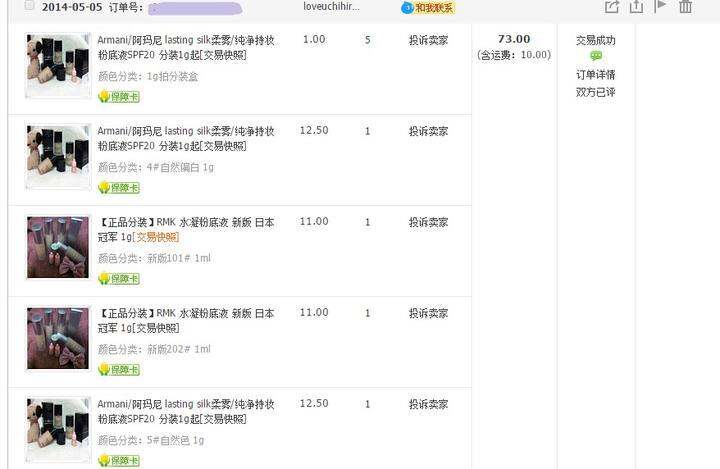Click the text 颜色分类: 1g拍分装盒

tap(148, 76)
